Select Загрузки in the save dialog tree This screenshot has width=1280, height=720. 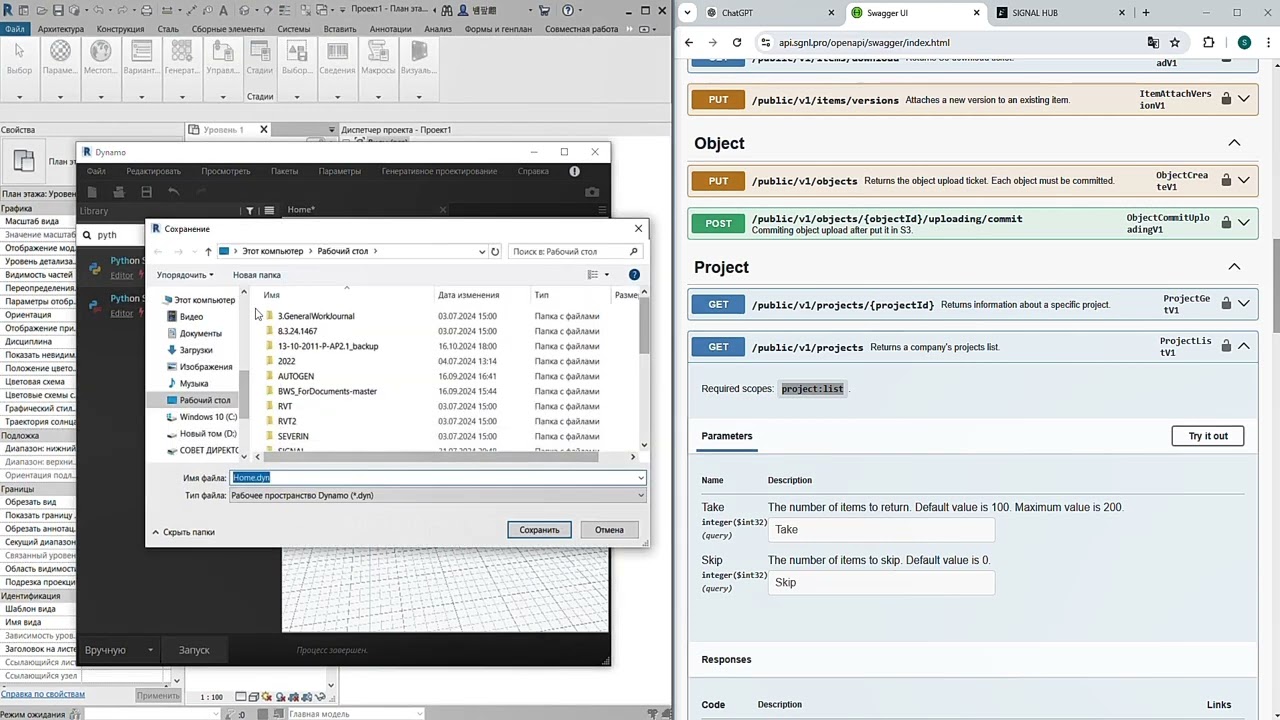pos(196,350)
